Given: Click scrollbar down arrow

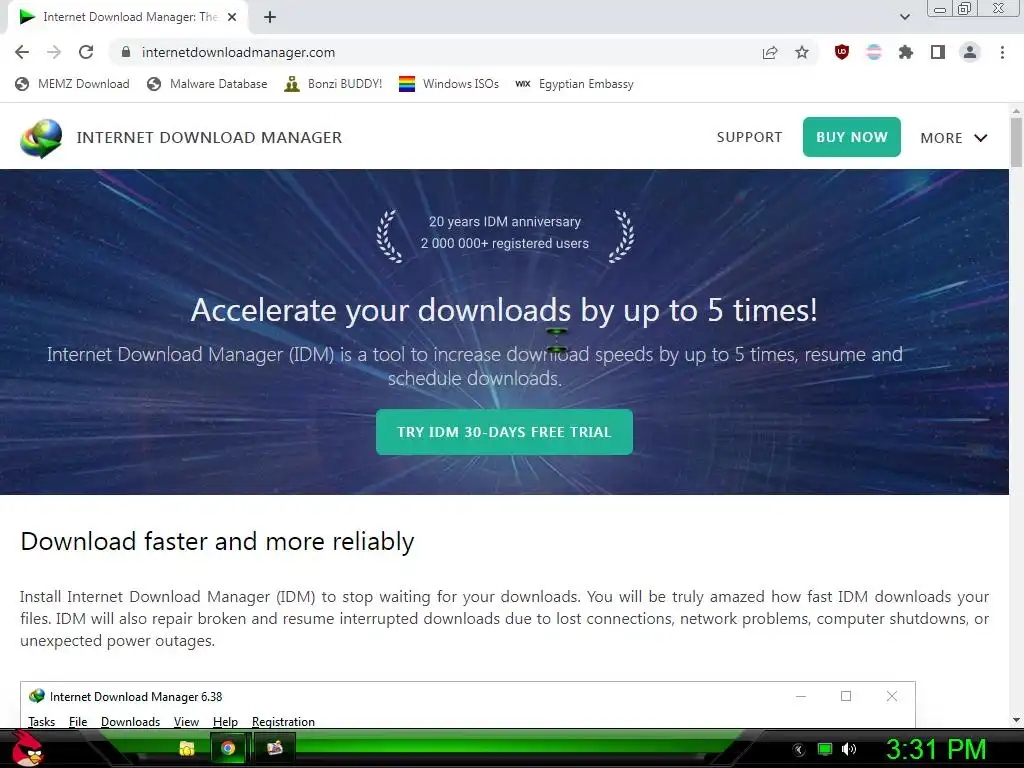Looking at the screenshot, I should pyautogui.click(x=1016, y=720).
